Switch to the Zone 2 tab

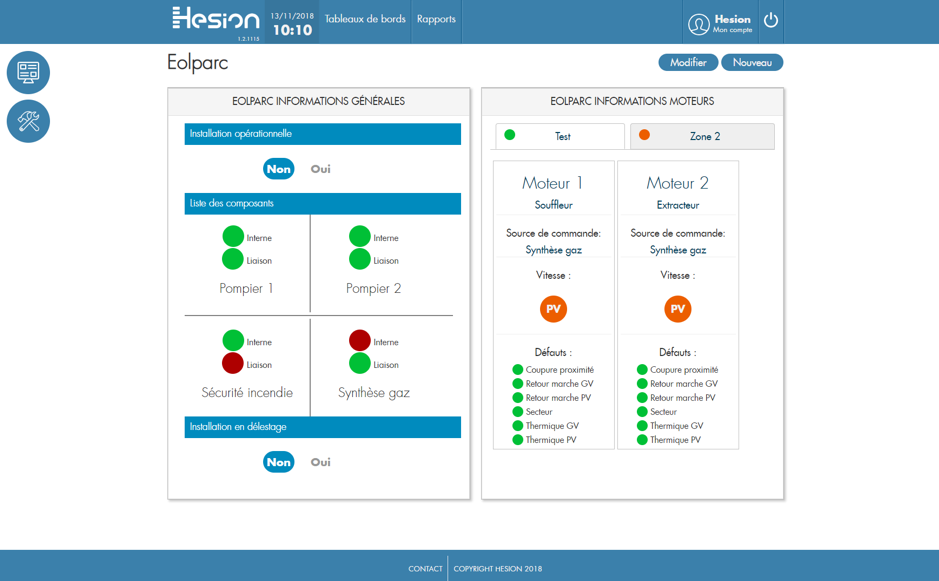702,136
